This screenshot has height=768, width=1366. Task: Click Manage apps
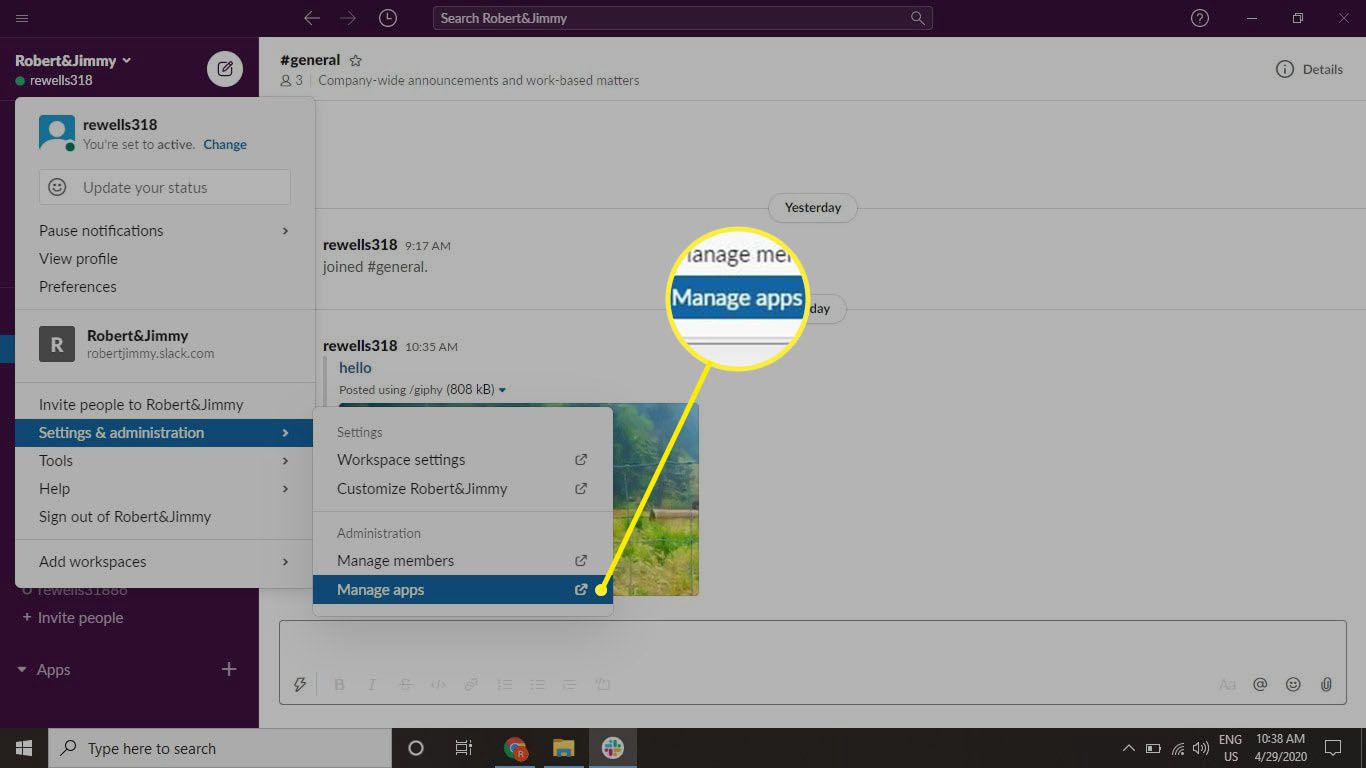(462, 590)
